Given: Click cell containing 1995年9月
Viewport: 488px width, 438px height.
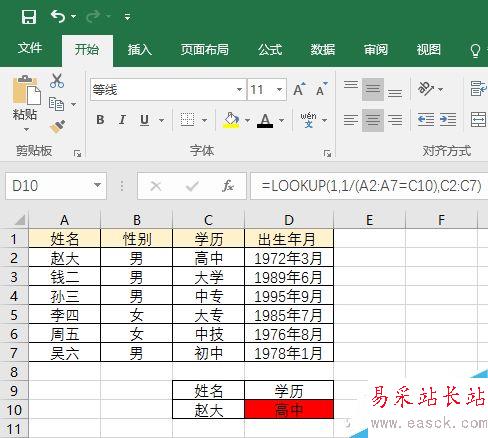Looking at the screenshot, I should point(289,296).
